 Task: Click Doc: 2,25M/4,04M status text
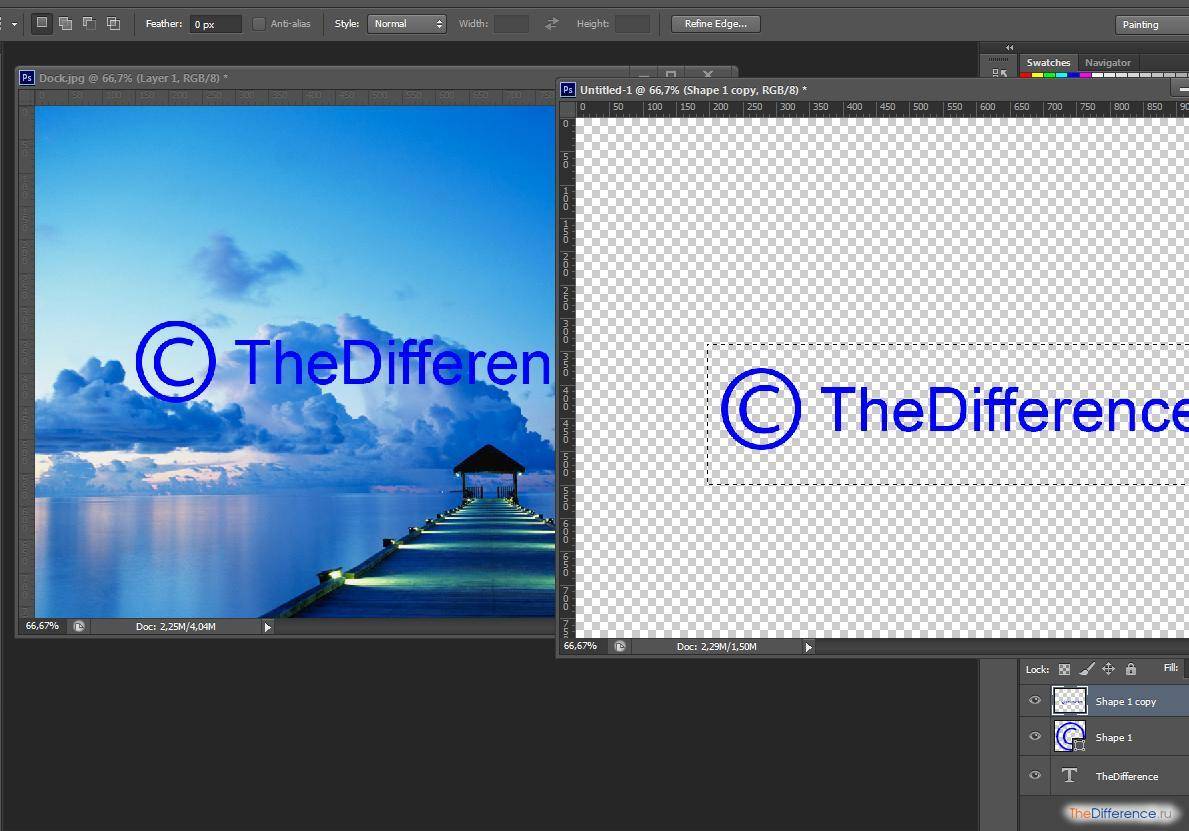[176, 626]
